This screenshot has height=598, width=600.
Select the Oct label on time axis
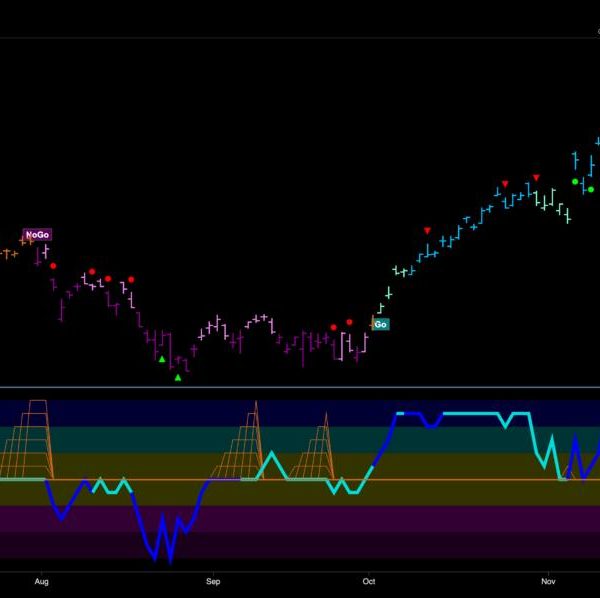[x=369, y=582]
